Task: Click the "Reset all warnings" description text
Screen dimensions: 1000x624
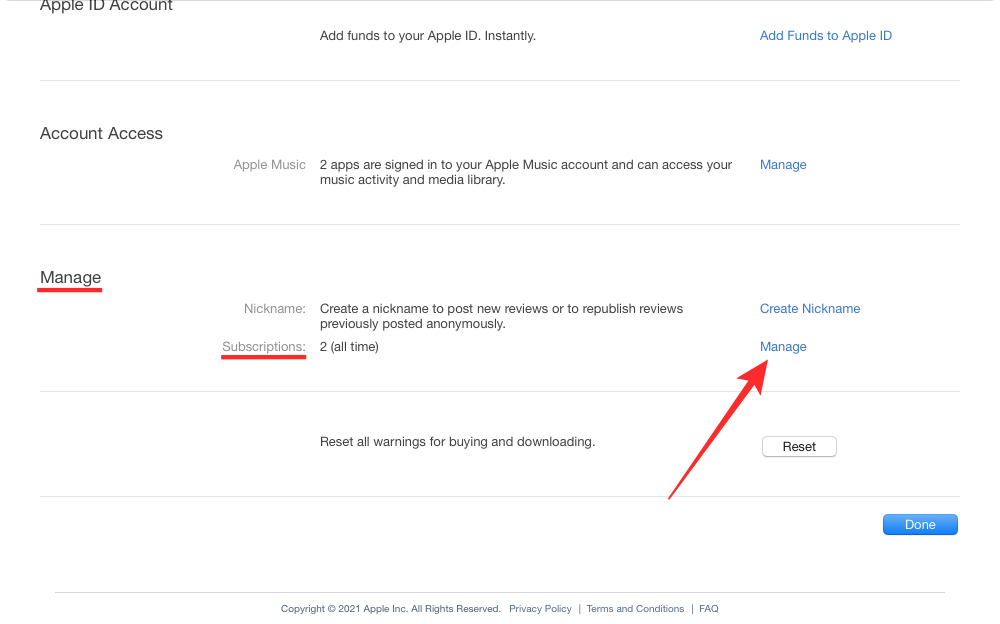Action: pyautogui.click(x=457, y=442)
